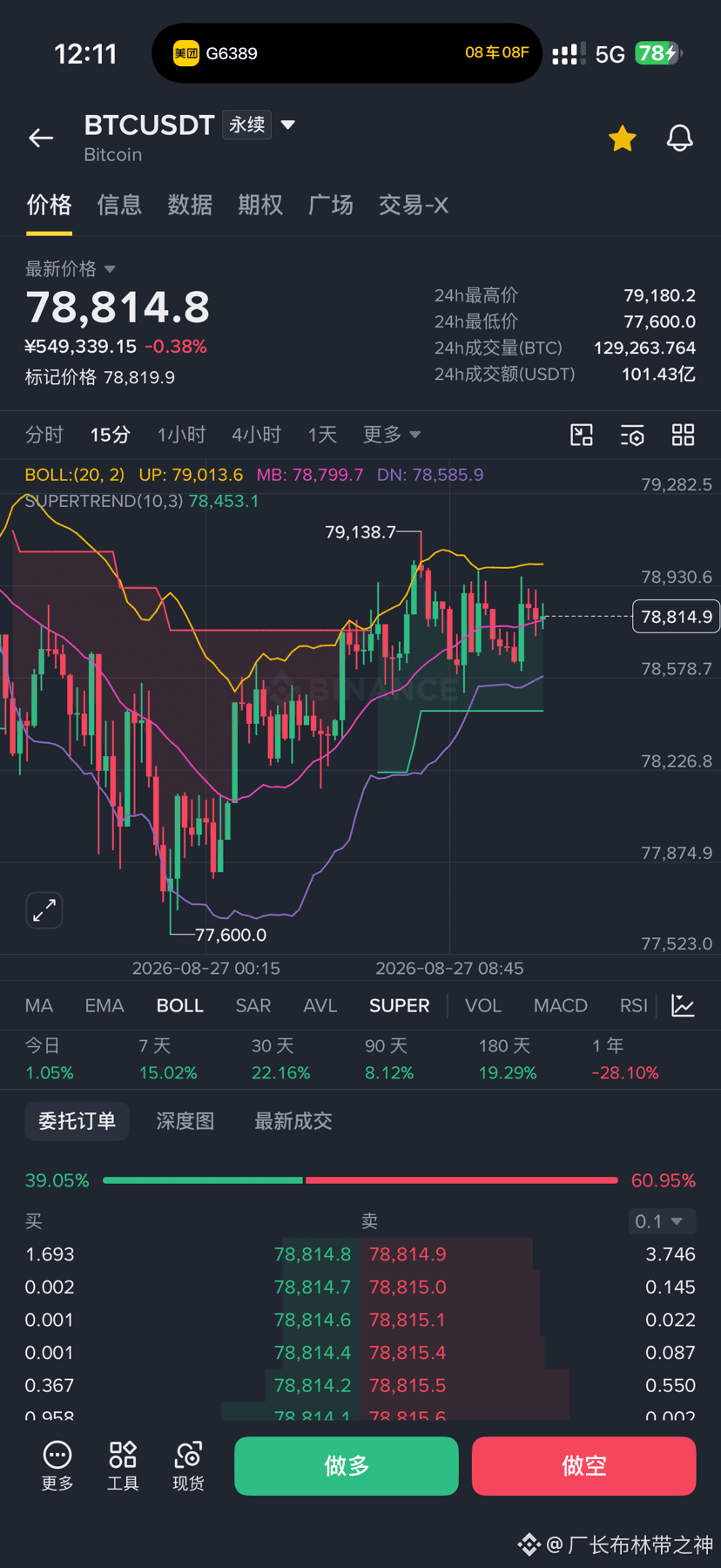Screen dimensions: 721x1568
Task: Toggle the EMA indicator
Action: (104, 1005)
